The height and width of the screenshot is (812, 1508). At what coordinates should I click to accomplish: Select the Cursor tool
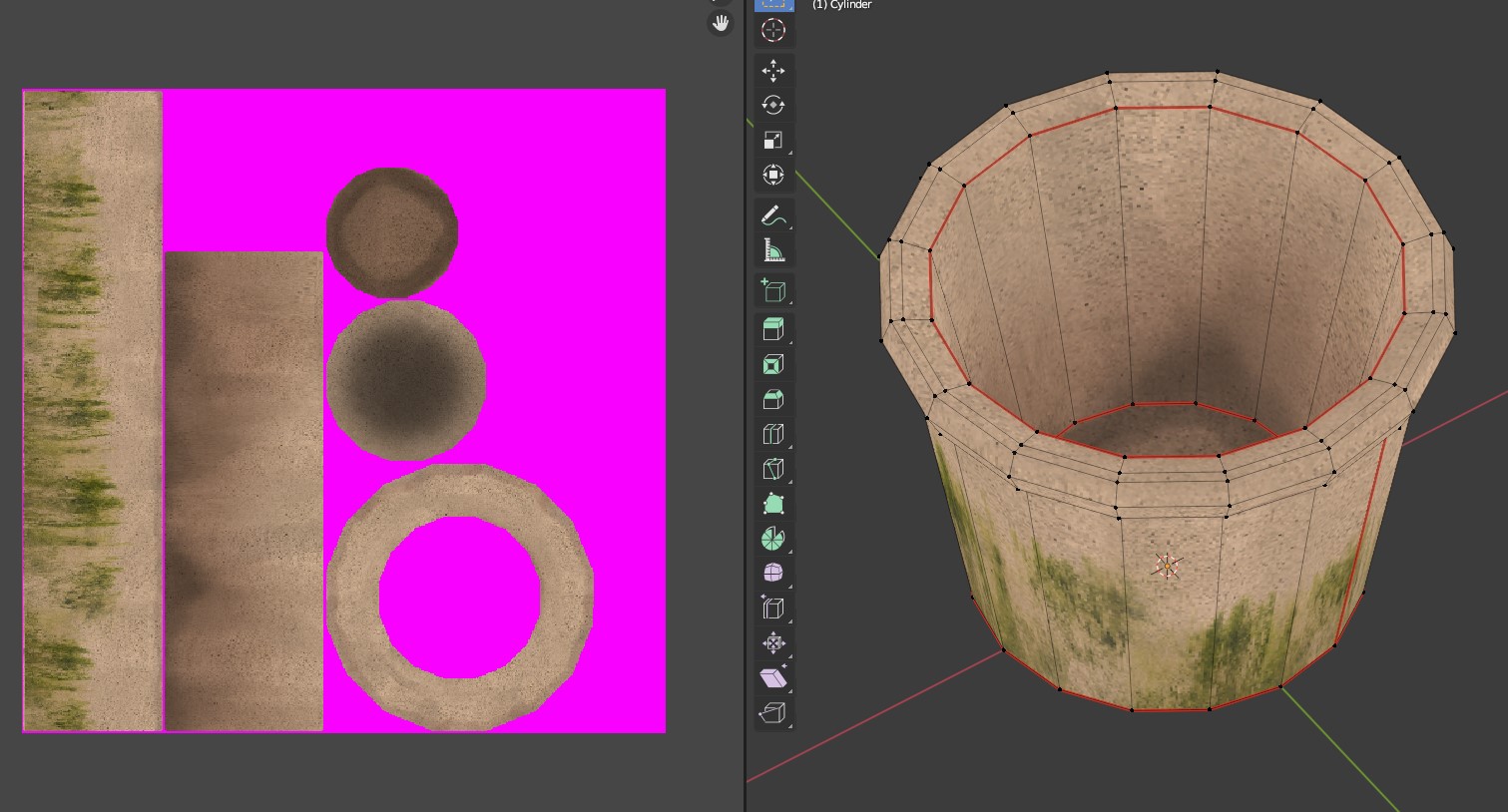[x=773, y=30]
